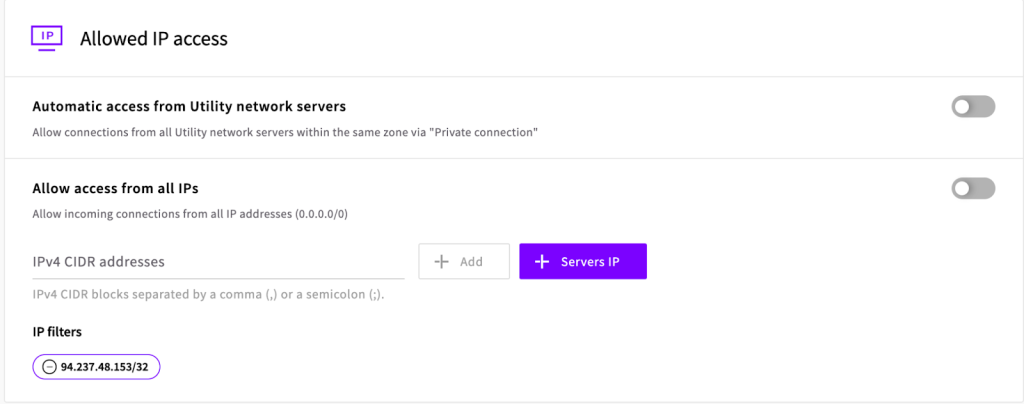This screenshot has height=404, width=1024.
Task: Click the IPv4 CIDR blocks separator hint text
Action: click(209, 294)
